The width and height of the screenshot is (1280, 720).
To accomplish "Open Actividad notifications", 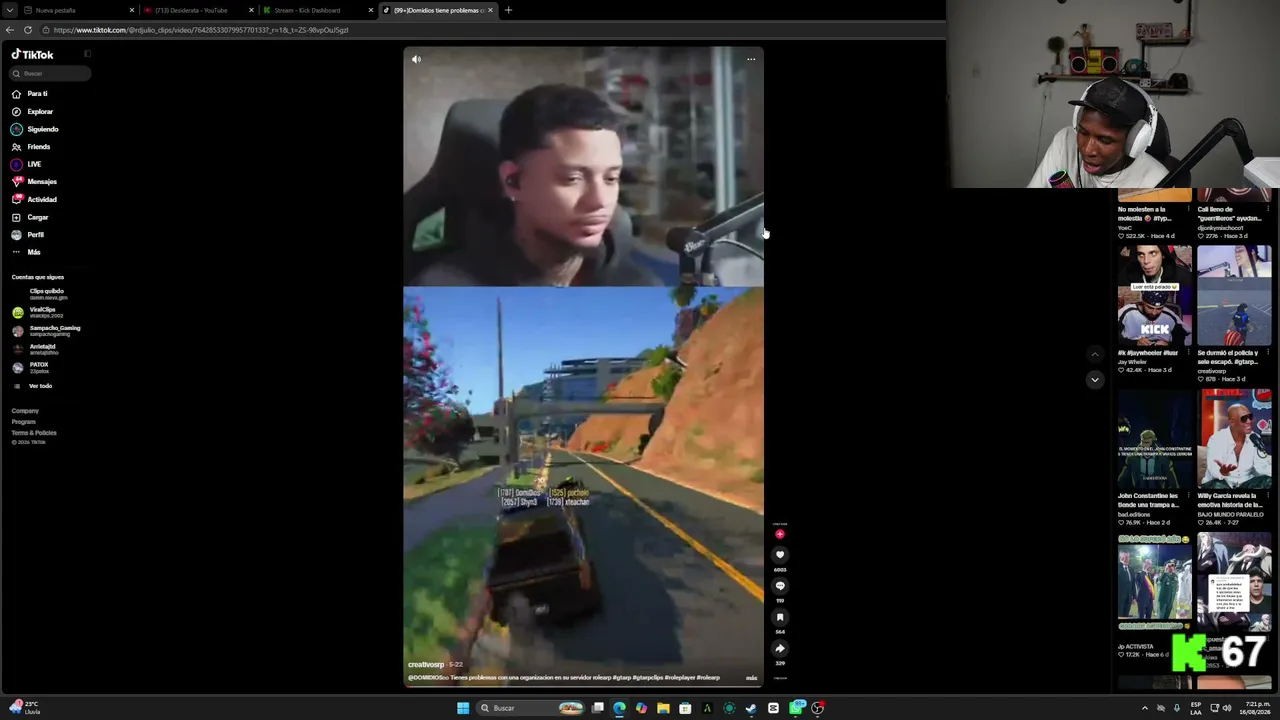I will point(34,200).
